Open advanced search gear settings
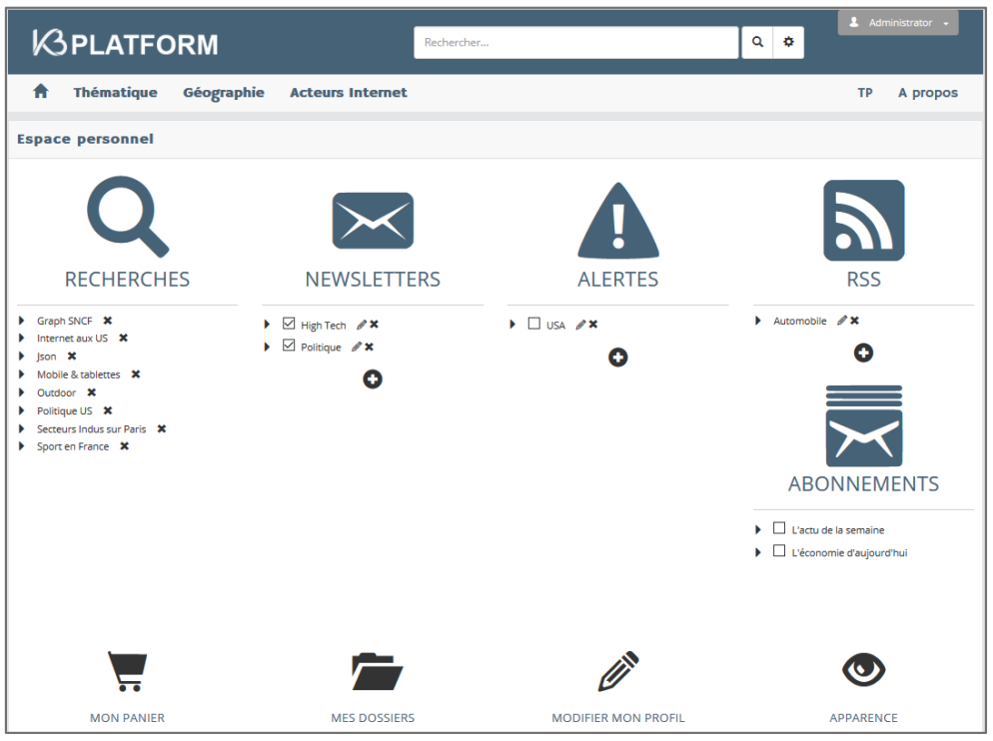Screen dimensions: 993x741 (x=788, y=43)
